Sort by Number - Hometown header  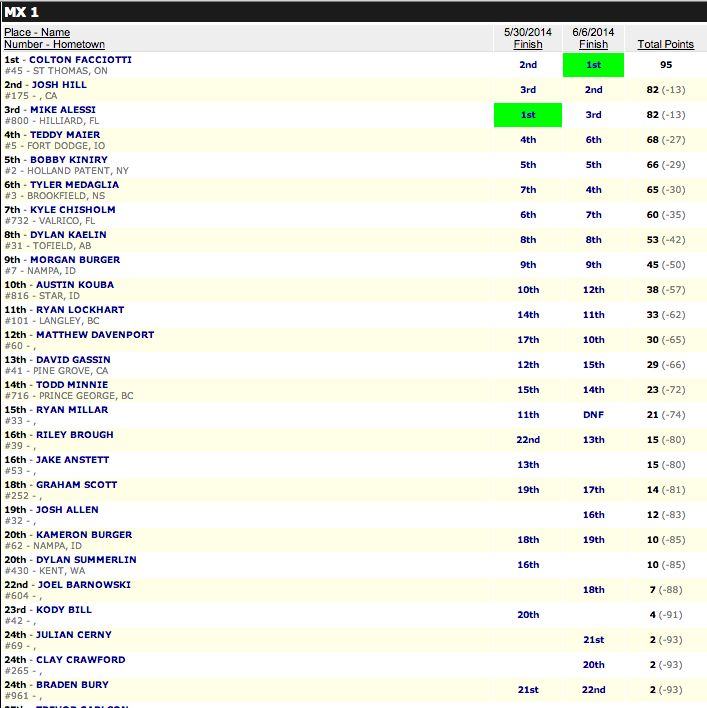(x=54, y=44)
